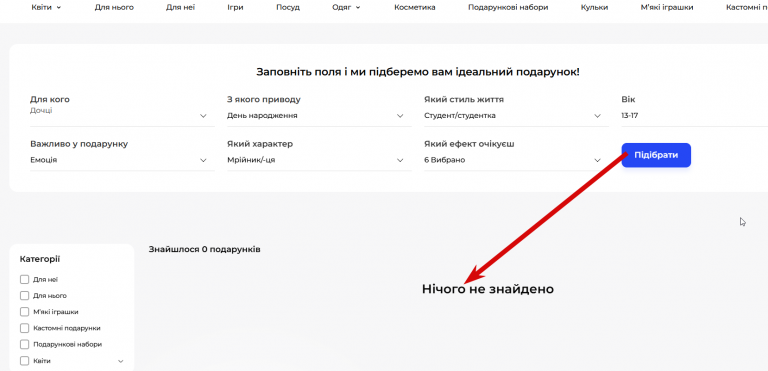Expand the Квіти subcategories chevron in sidebar
The image size is (768, 371).
[121, 361]
